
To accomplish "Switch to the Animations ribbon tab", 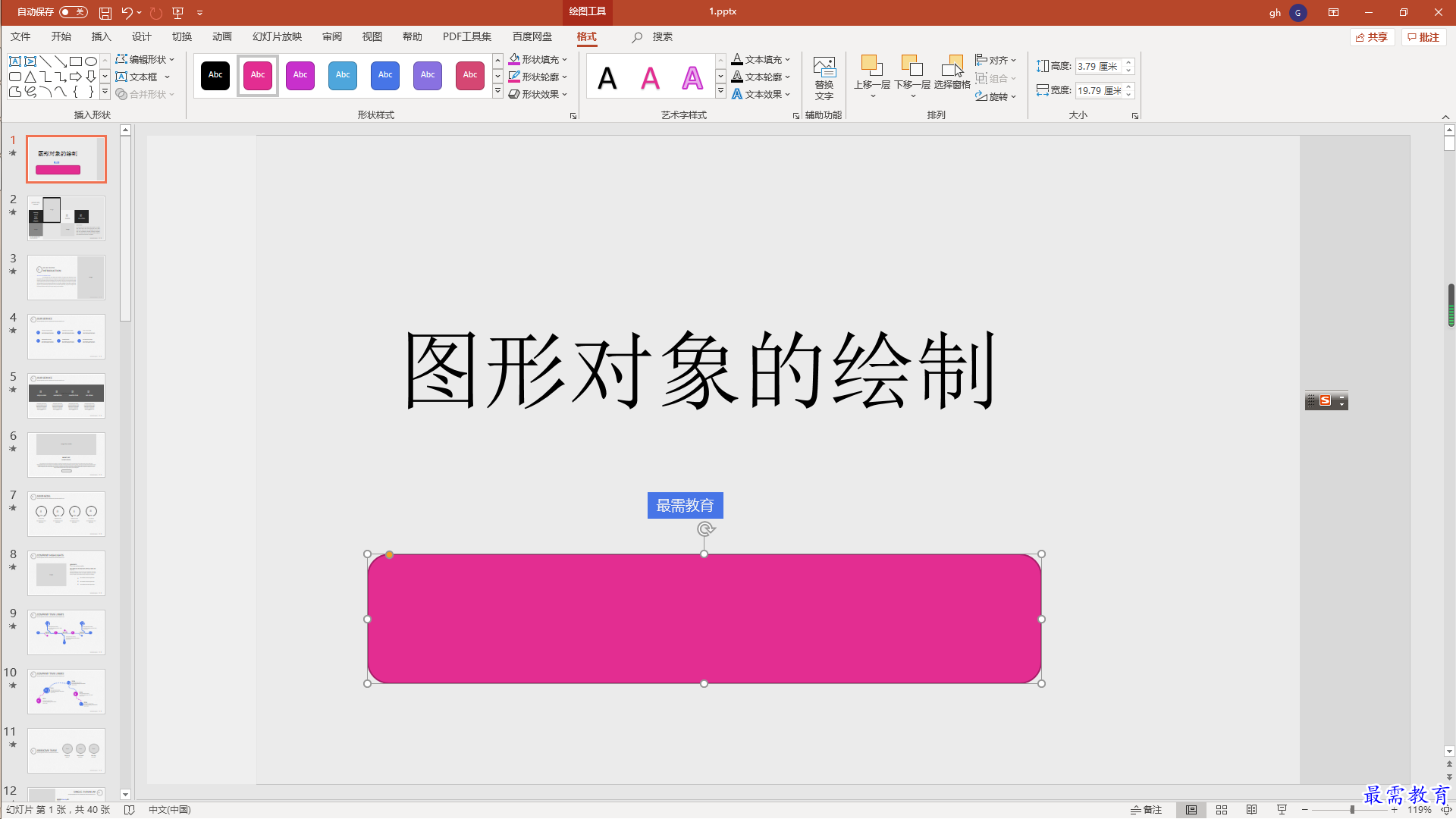I will 221,36.
